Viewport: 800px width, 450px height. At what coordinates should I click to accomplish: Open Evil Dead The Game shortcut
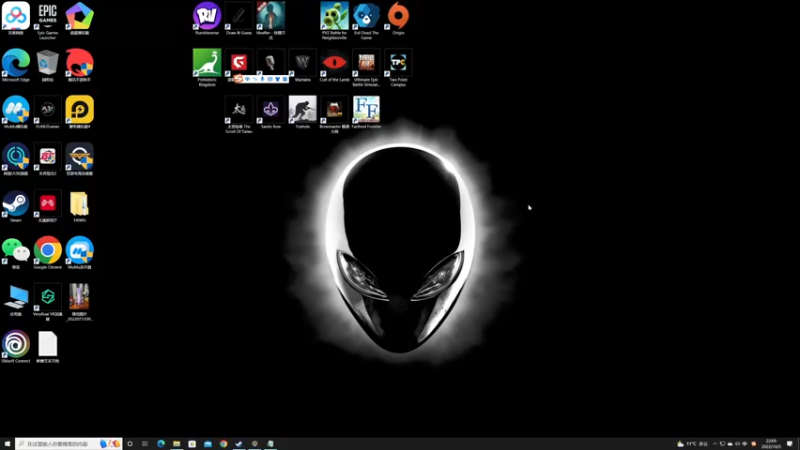click(x=366, y=20)
